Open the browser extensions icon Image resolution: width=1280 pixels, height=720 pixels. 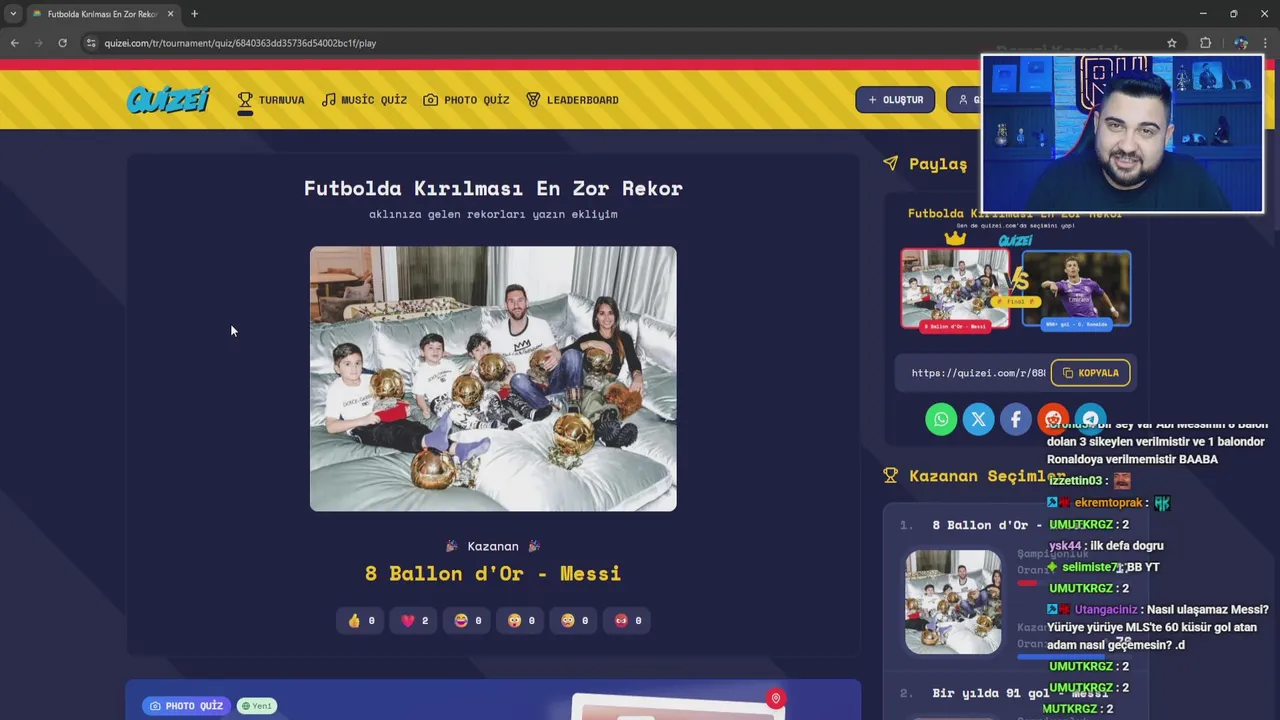(1205, 43)
